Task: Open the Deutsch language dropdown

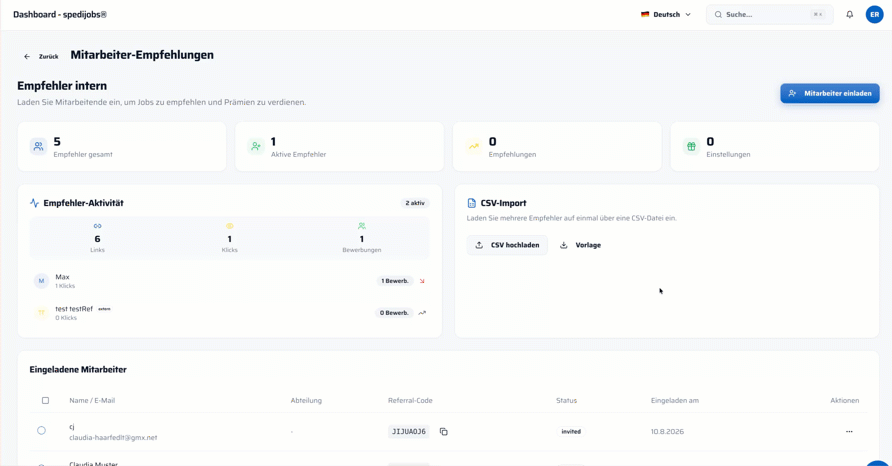Action: click(666, 15)
